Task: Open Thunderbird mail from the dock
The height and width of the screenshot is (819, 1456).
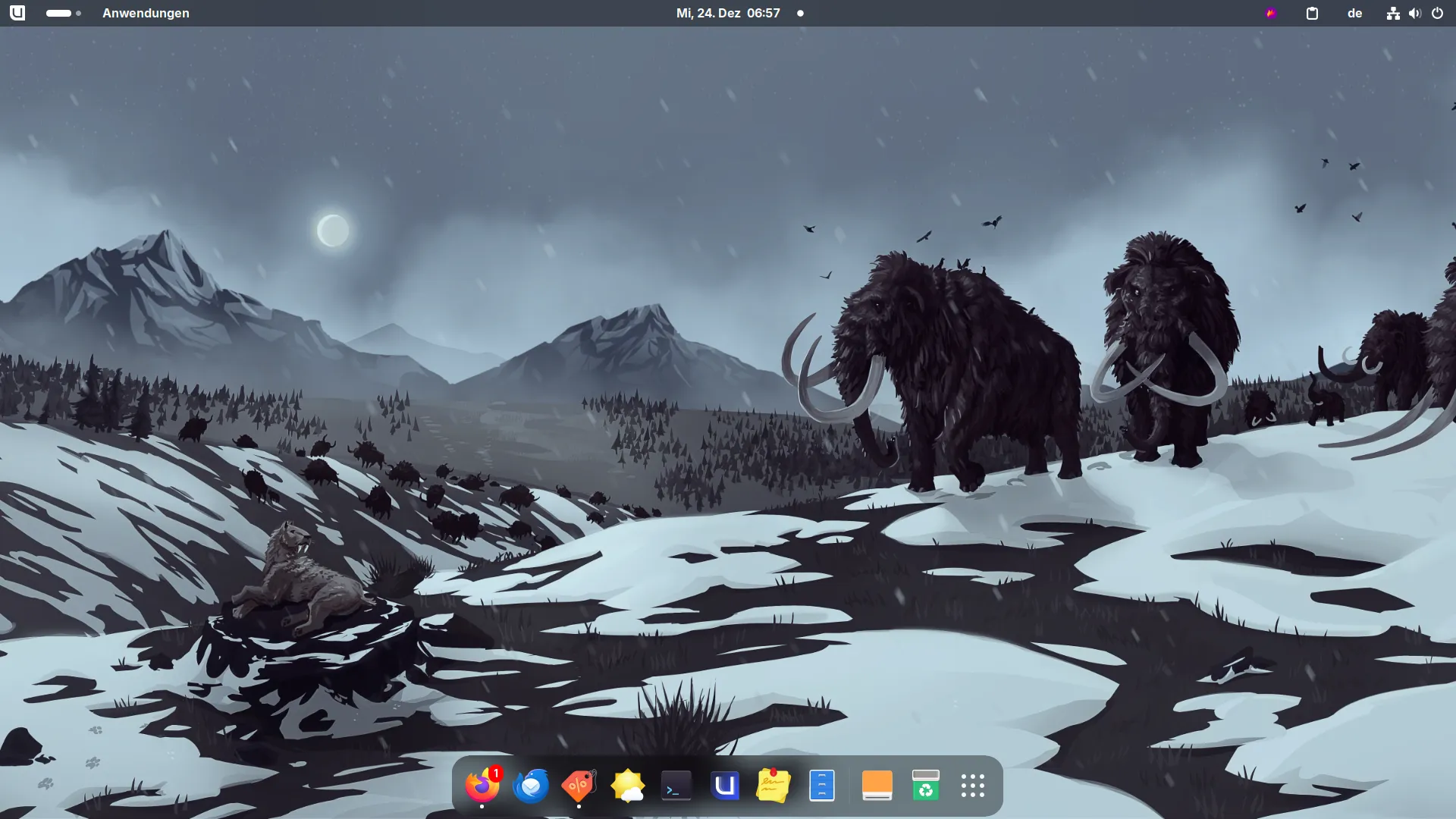Action: (530, 786)
